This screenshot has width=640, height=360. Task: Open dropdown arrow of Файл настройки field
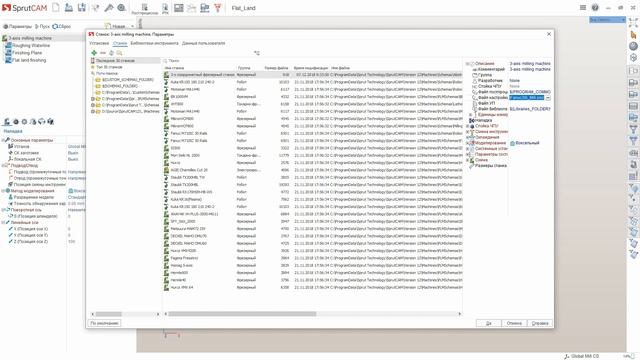[548, 98]
